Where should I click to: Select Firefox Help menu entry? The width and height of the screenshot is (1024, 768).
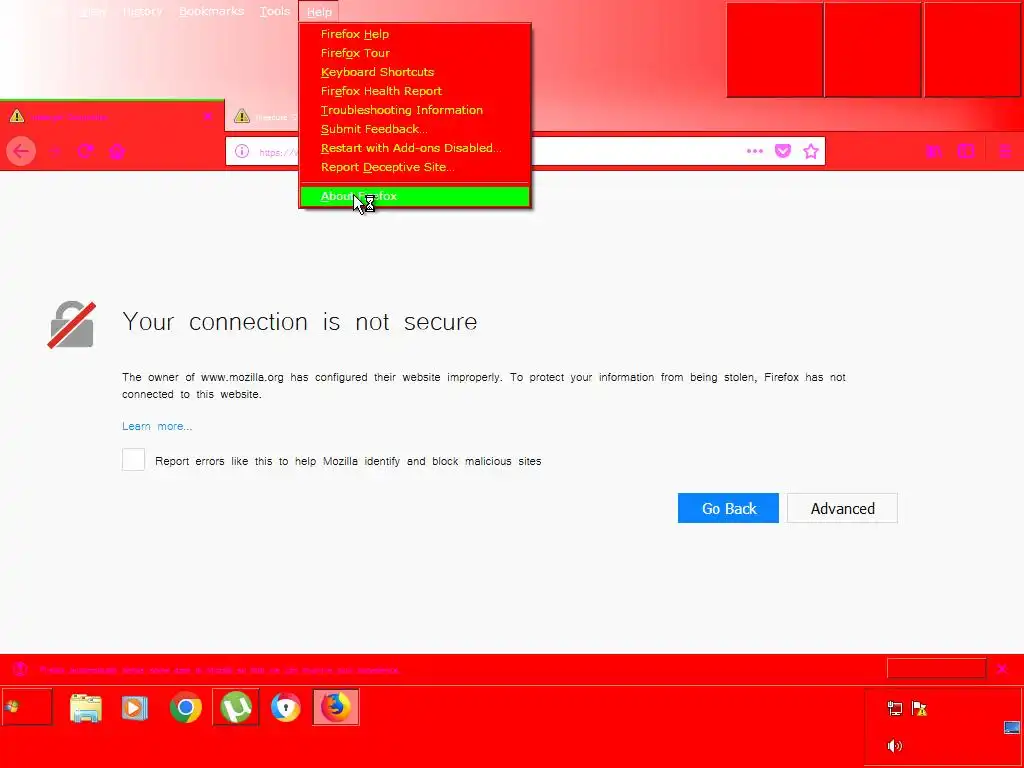[415, 34]
